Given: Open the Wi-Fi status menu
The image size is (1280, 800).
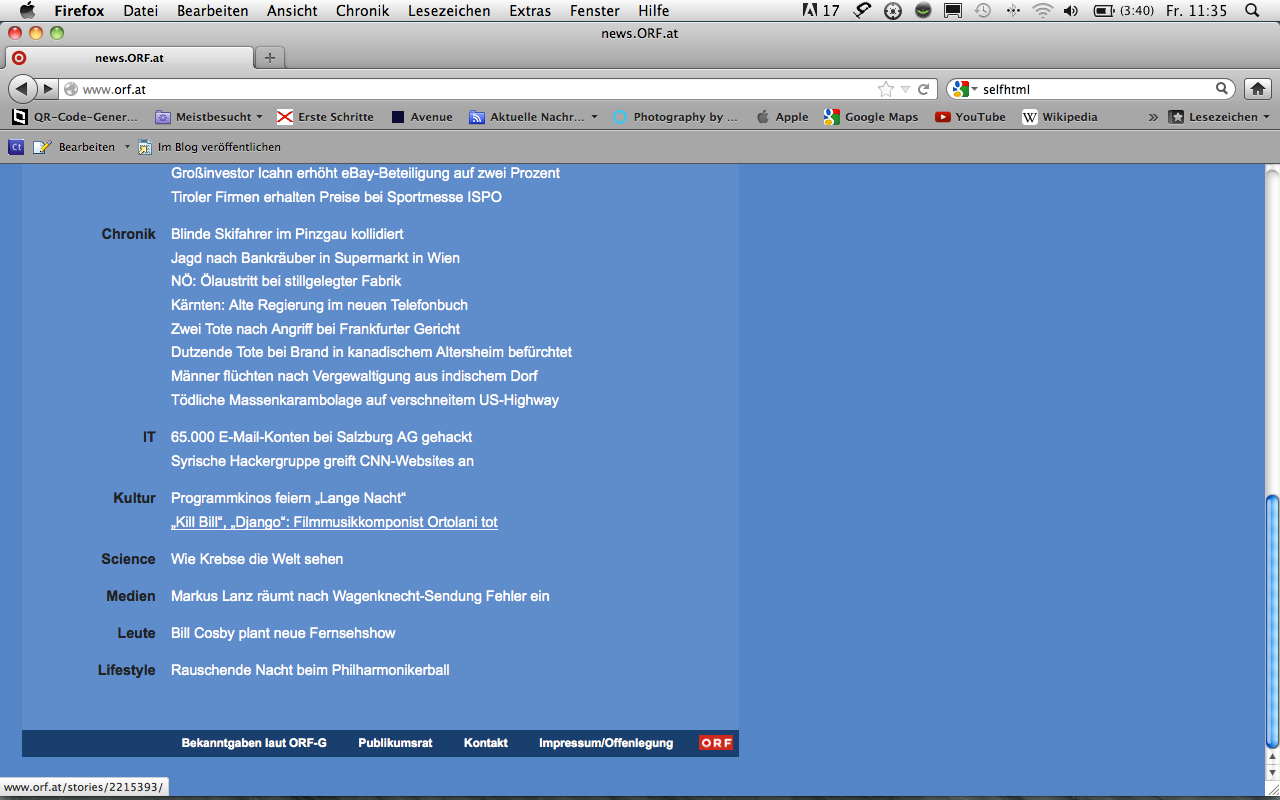Looking at the screenshot, I should 1043,11.
